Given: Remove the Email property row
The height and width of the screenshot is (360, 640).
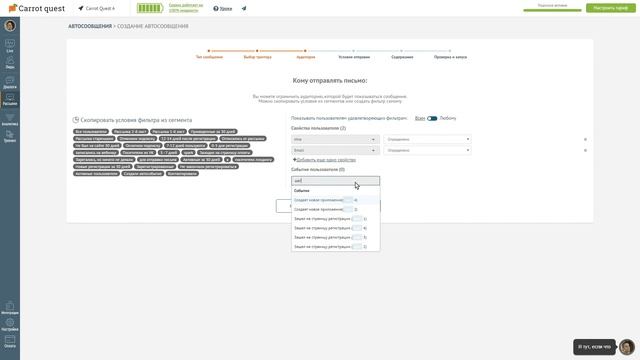Looking at the screenshot, I should coord(585,151).
